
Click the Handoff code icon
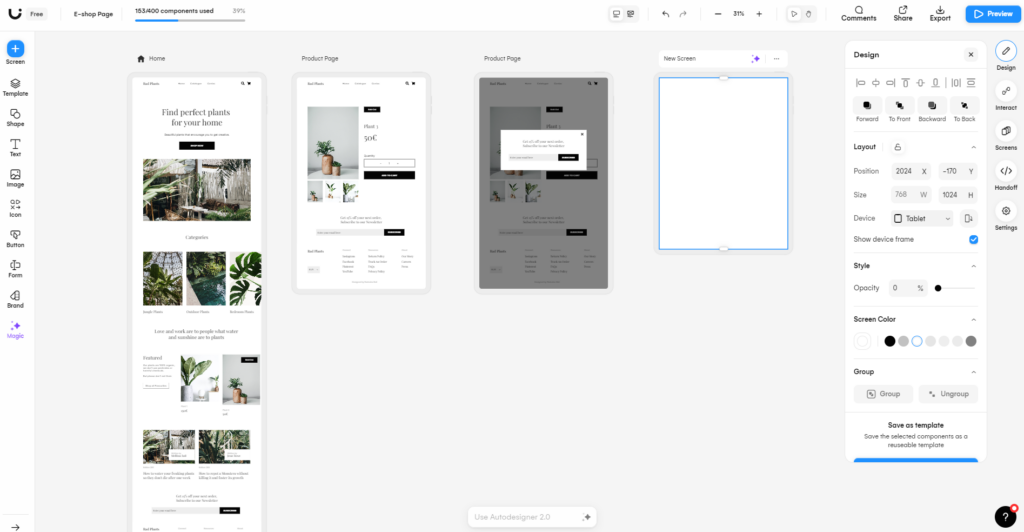(1006, 171)
